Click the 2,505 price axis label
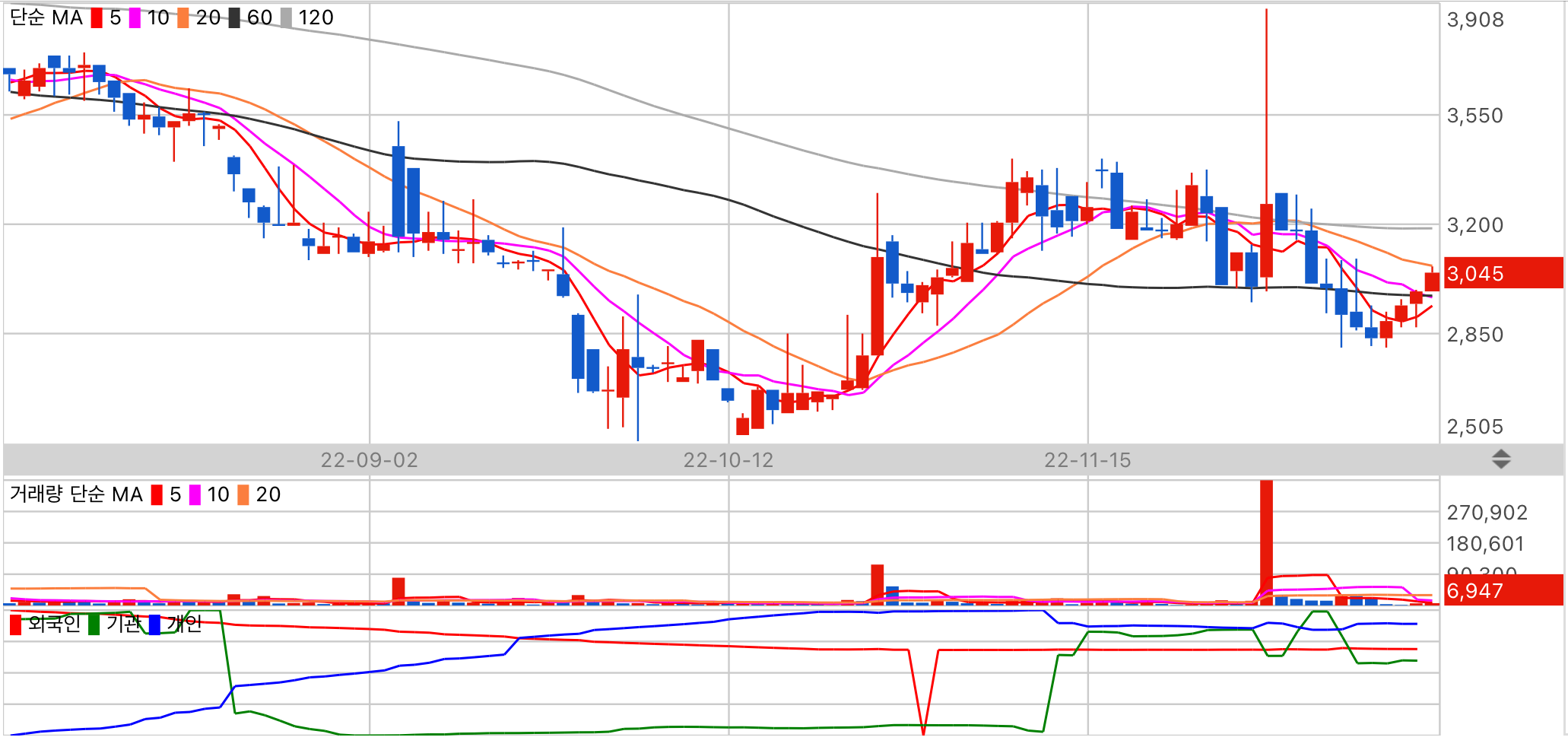 click(x=1475, y=427)
